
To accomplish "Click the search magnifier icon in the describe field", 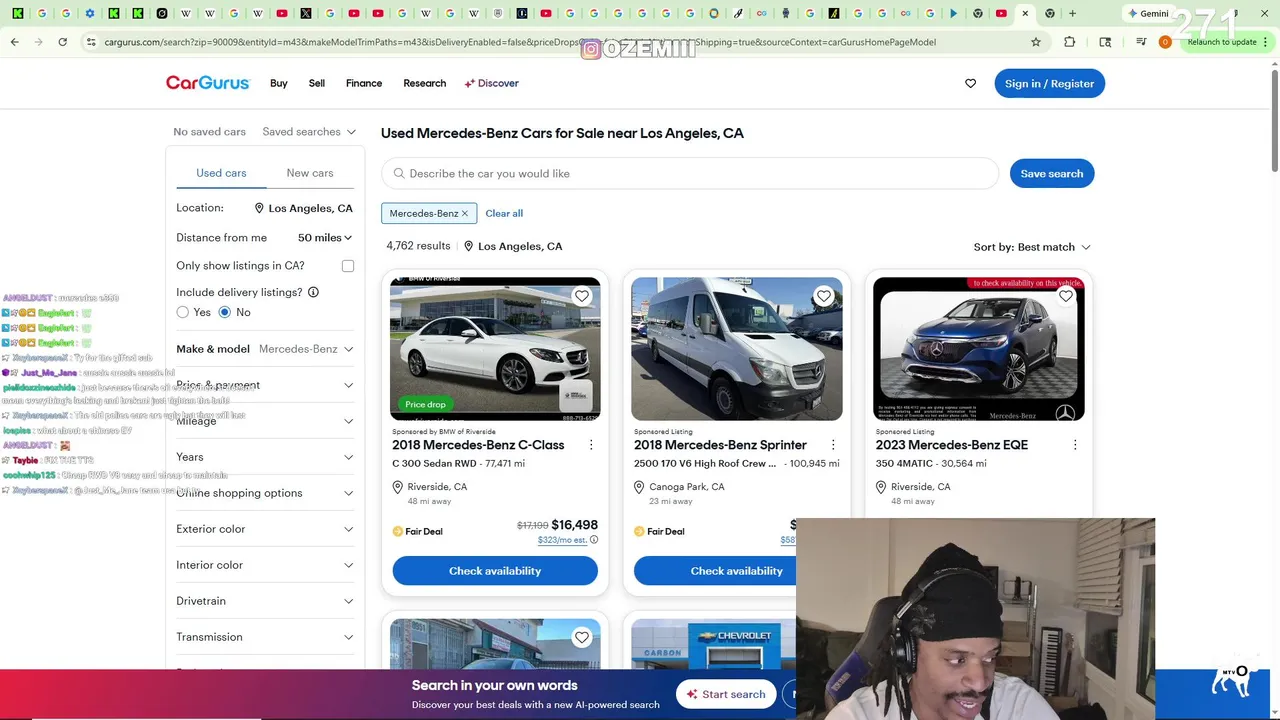I will pyautogui.click(x=399, y=173).
